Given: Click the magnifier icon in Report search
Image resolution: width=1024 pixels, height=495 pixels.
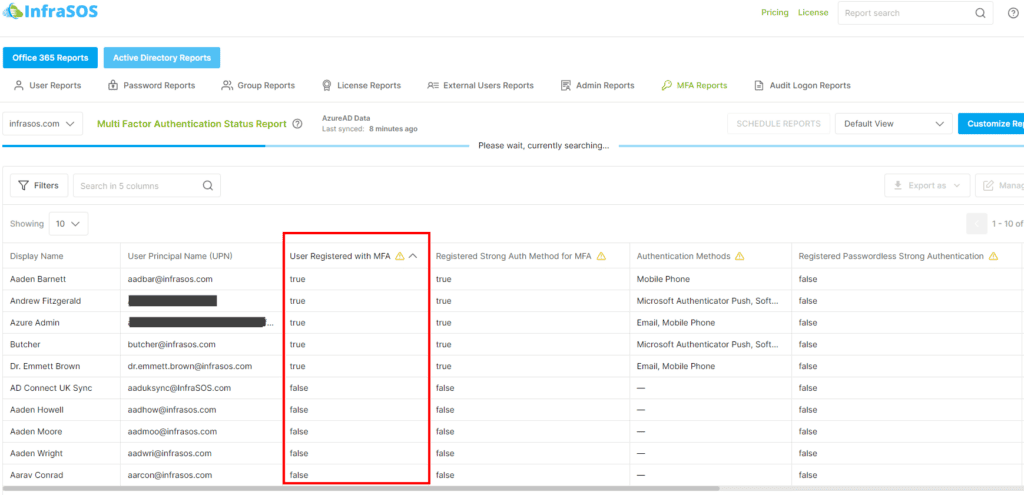Looking at the screenshot, I should point(980,13).
